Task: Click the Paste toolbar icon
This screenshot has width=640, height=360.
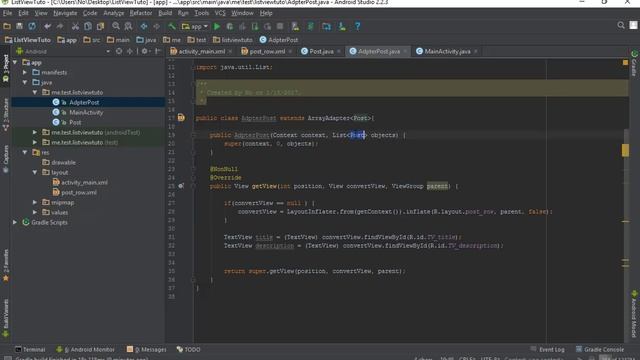Action: tap(100, 26)
